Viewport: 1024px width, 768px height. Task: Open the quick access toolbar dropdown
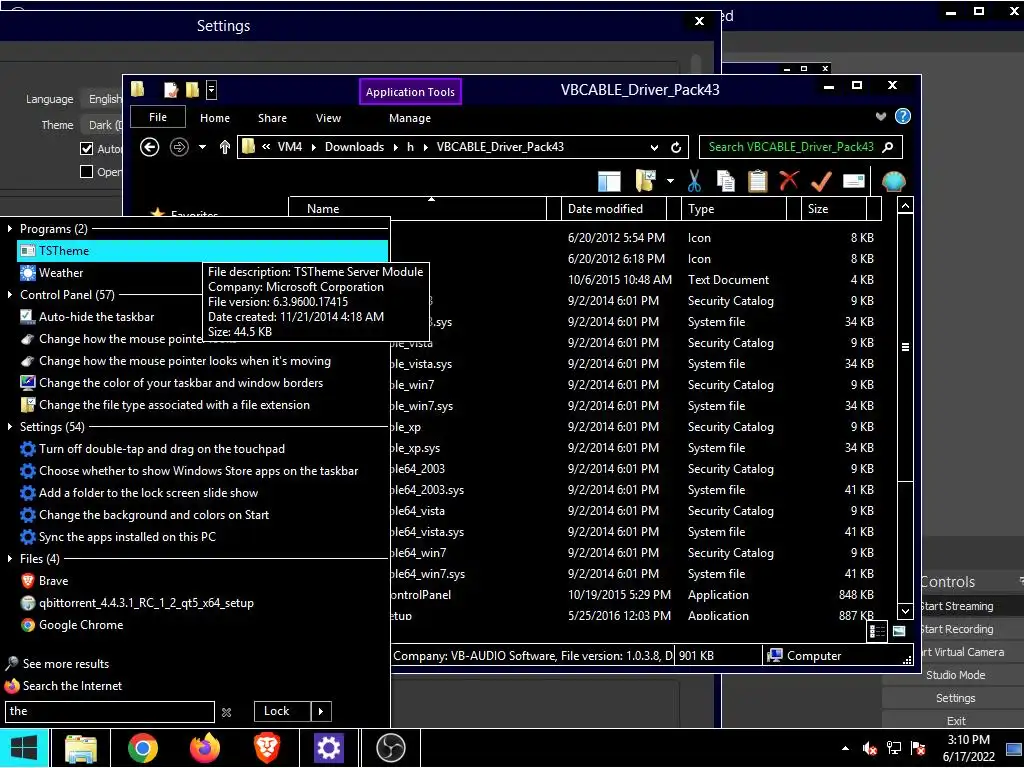[x=212, y=90]
